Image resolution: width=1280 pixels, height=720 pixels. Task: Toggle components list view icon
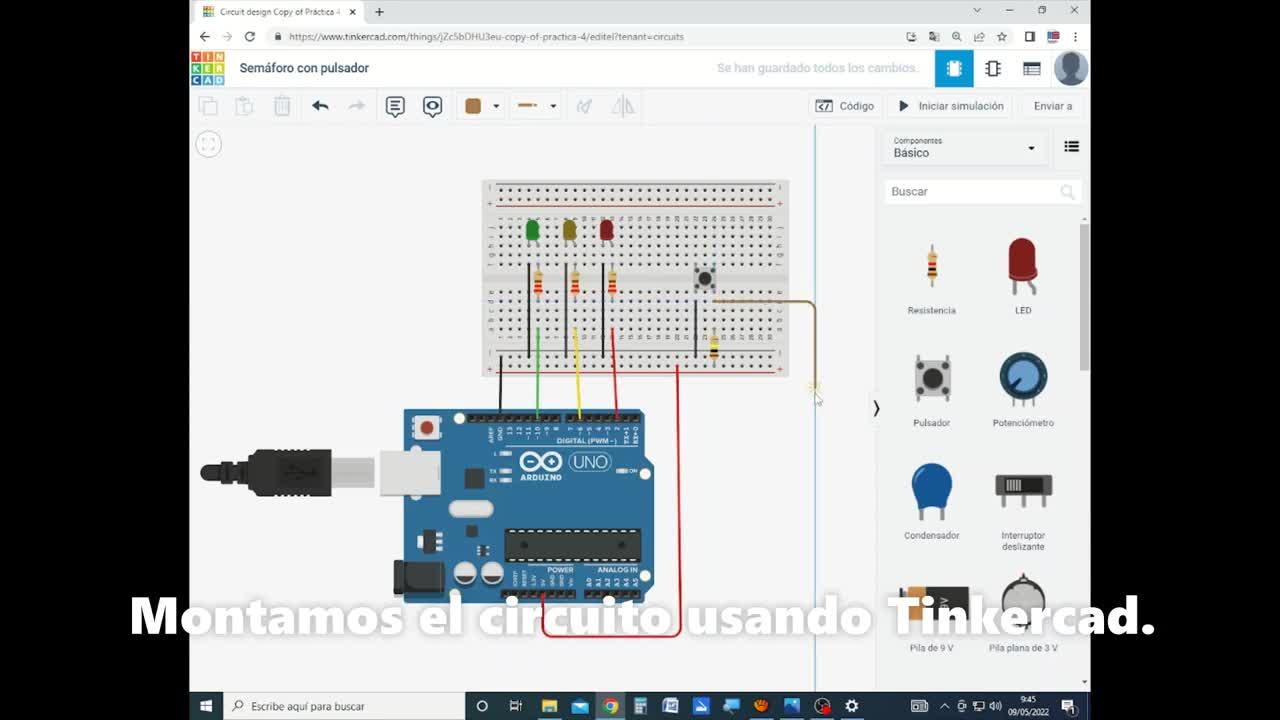[x=1072, y=147]
